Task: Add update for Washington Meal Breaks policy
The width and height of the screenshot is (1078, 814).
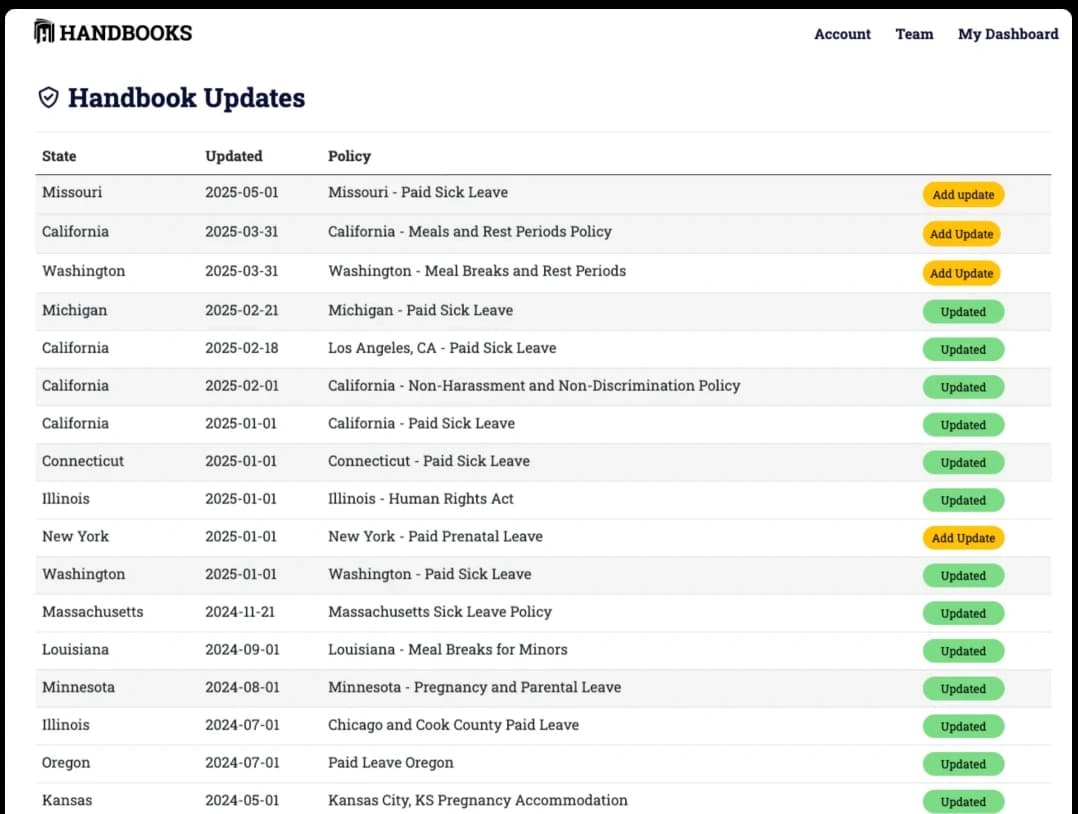Action: coord(961,273)
